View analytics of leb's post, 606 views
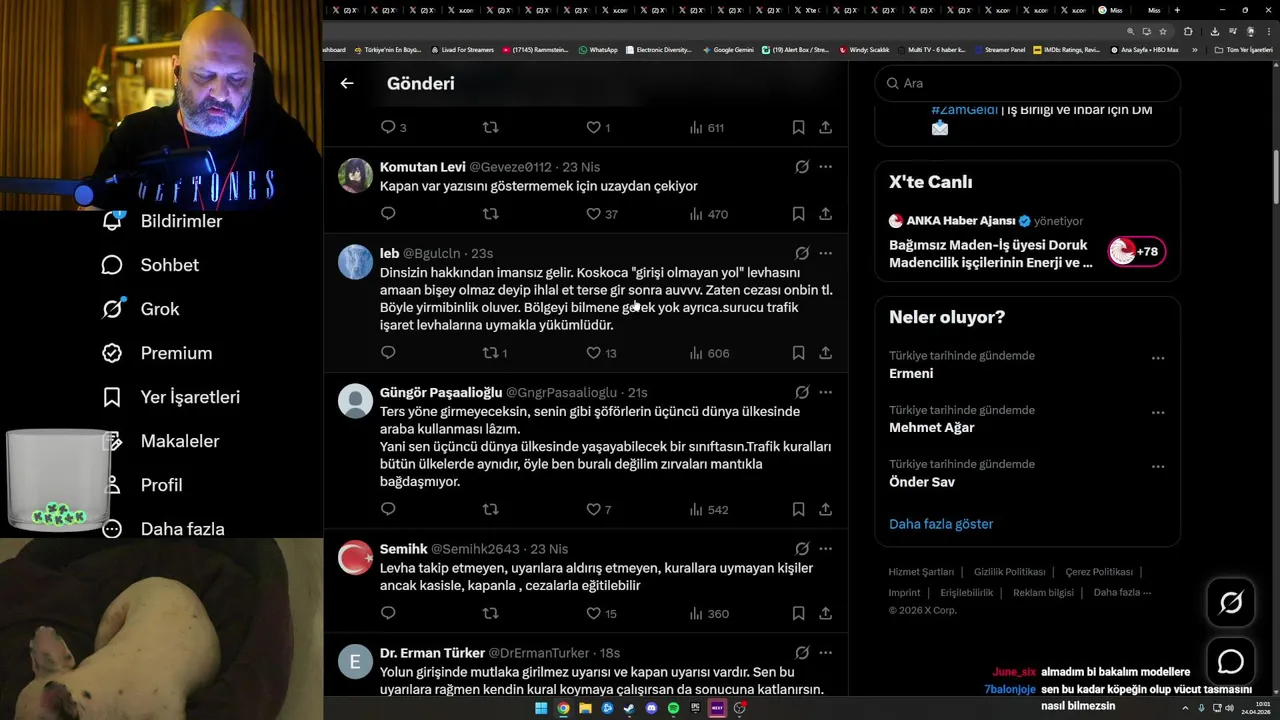Image resolution: width=1280 pixels, height=720 pixels. pos(709,352)
